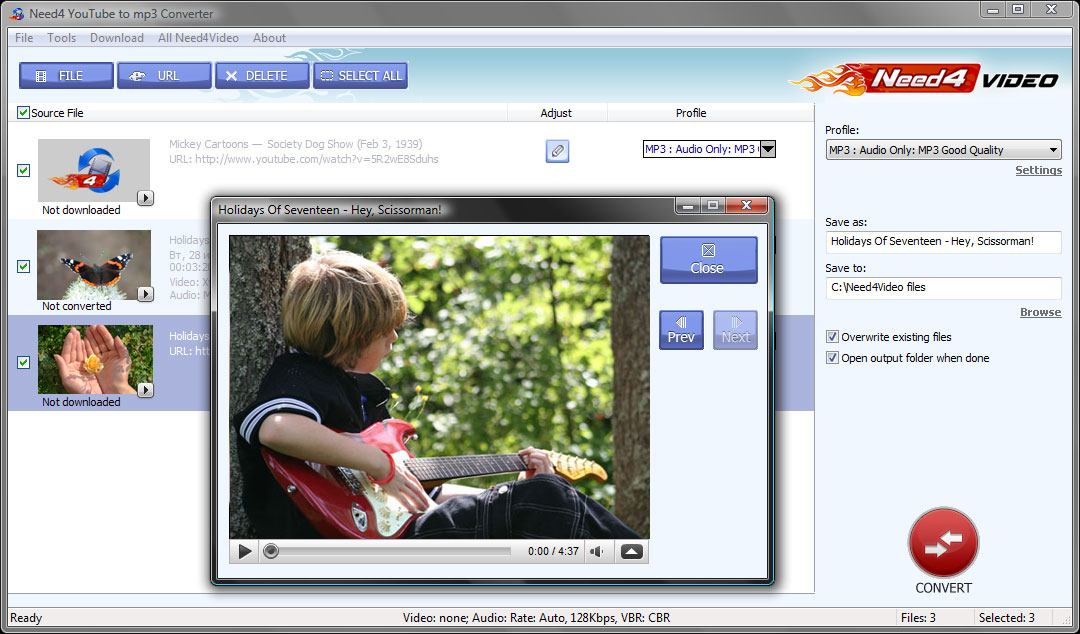Image resolution: width=1080 pixels, height=634 pixels.
Task: Click the Video/Audio rate info in status bar
Action: tap(536, 617)
